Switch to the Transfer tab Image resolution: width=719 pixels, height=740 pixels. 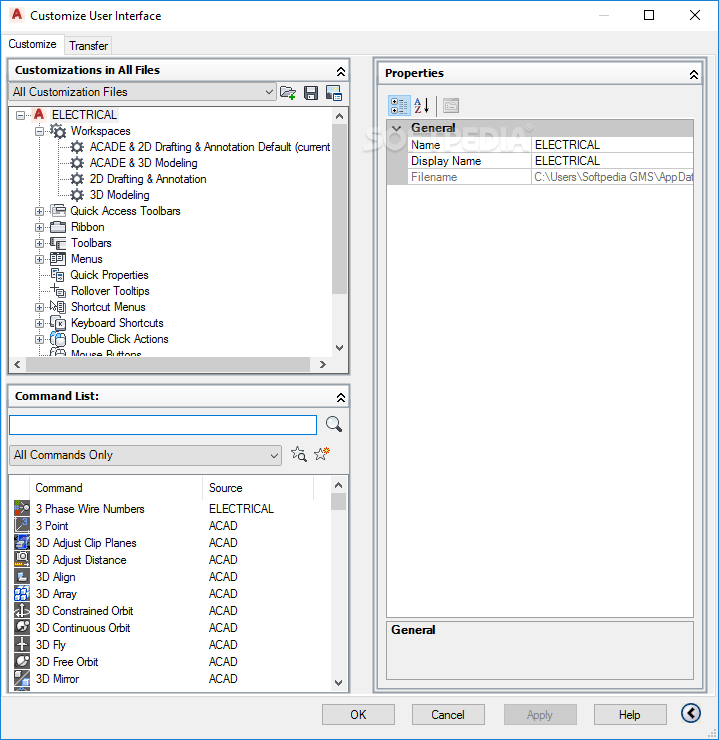click(x=88, y=46)
